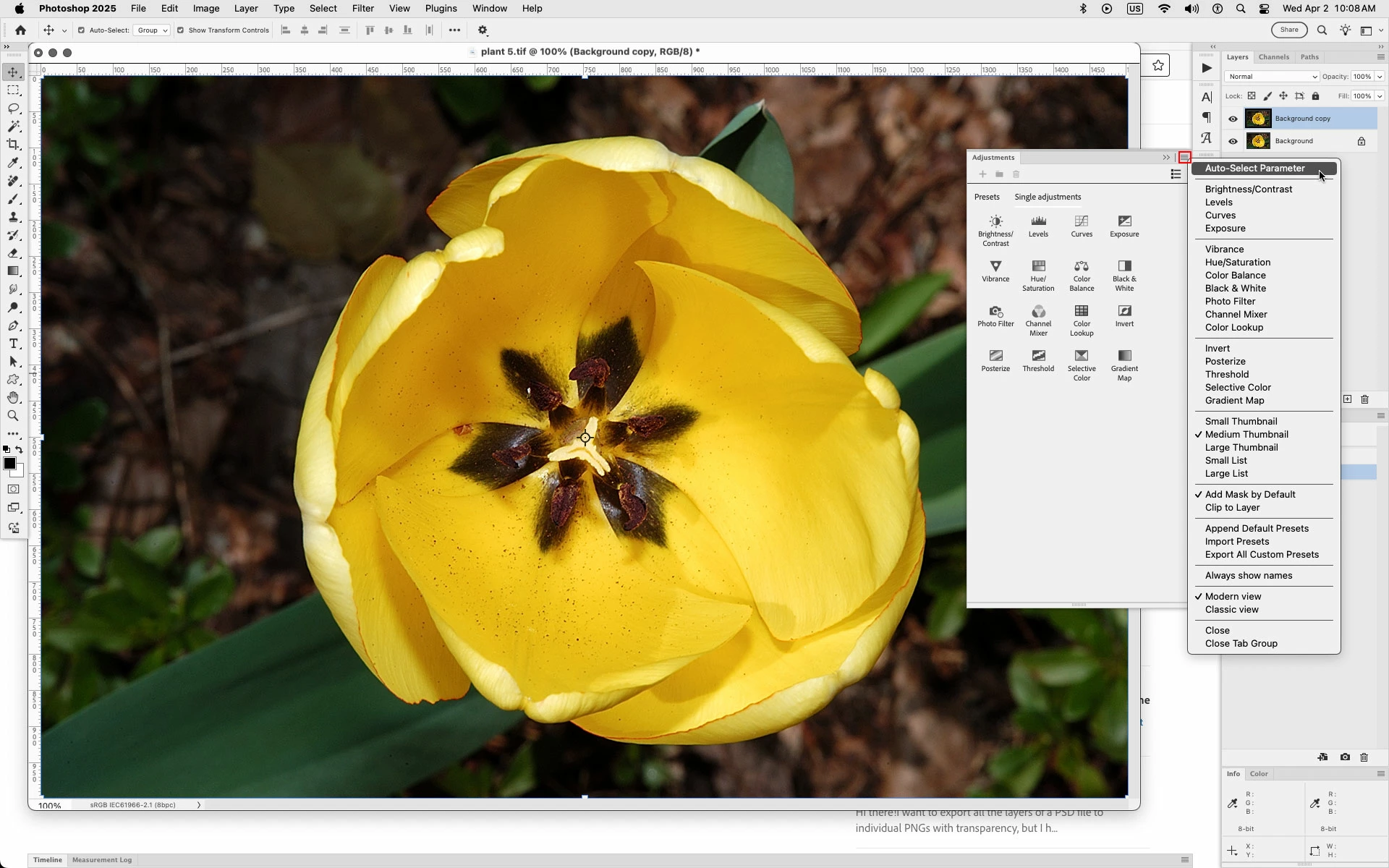Open the Auto-Select Group dropdown
The height and width of the screenshot is (868, 1389).
click(x=153, y=30)
